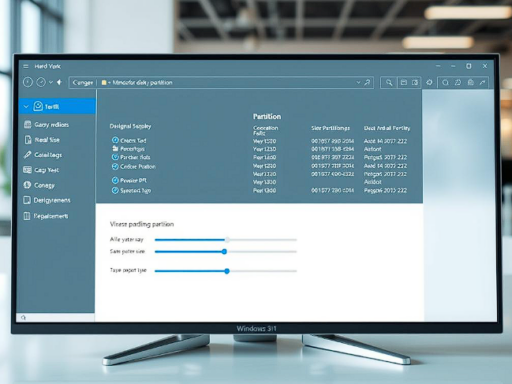The image size is (512, 384).
Task: Select the Percertgs list entry
Action: pyautogui.click(x=132, y=149)
